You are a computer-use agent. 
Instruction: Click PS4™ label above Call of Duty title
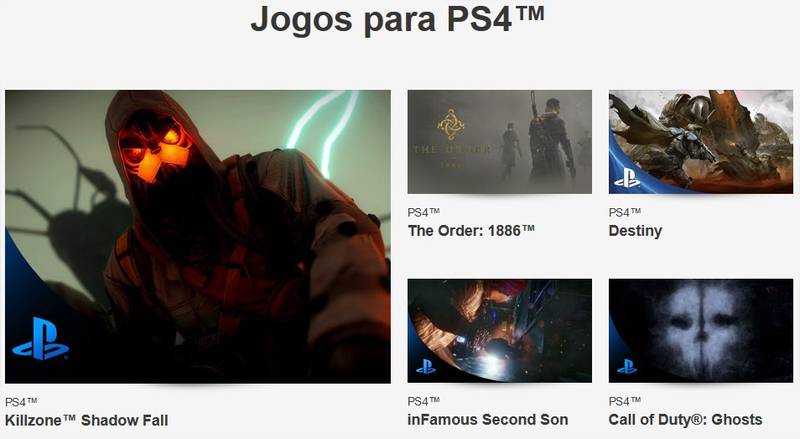[x=624, y=401]
